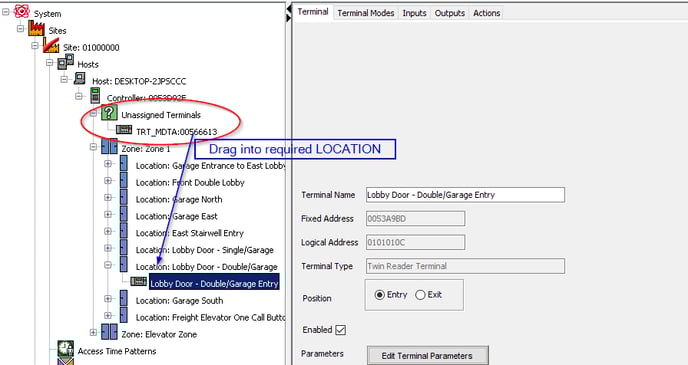Select the Sites factory icon
The image size is (688, 365).
click(x=36, y=29)
